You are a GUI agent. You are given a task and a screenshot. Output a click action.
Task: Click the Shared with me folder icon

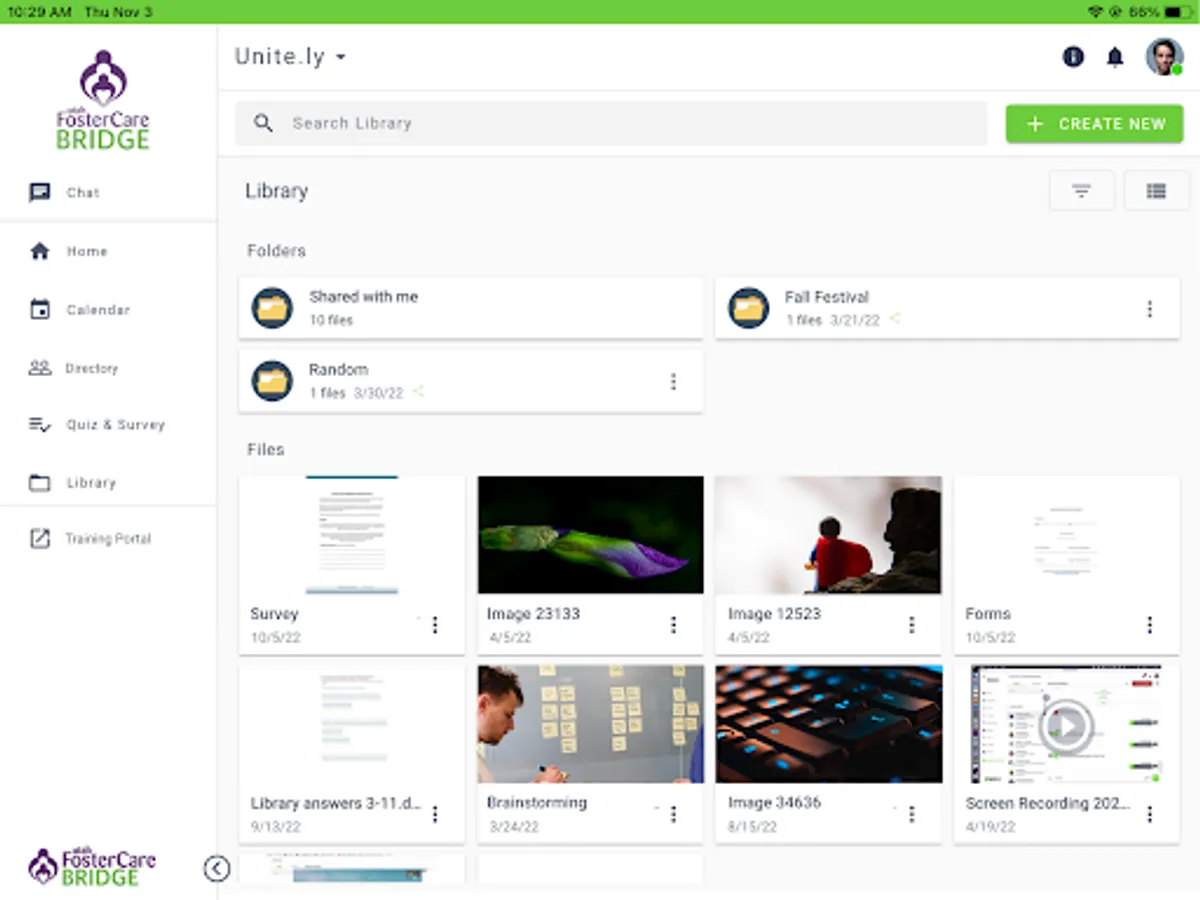pyautogui.click(x=272, y=308)
